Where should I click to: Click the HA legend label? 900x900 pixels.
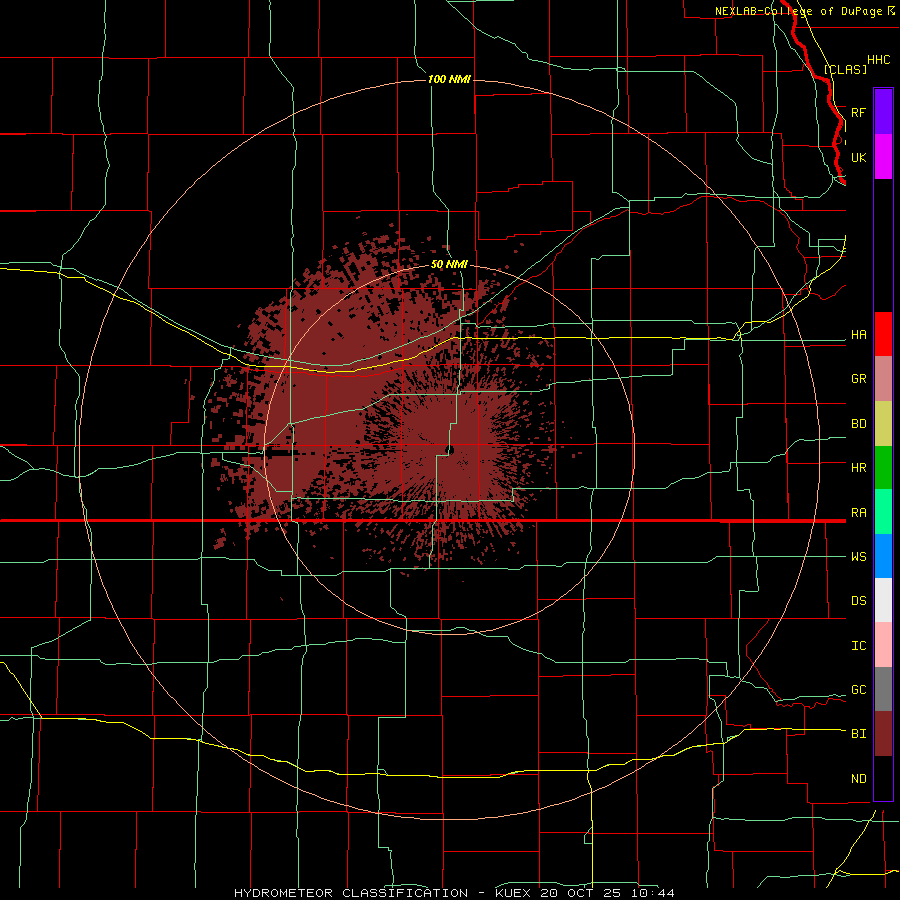coord(858,335)
